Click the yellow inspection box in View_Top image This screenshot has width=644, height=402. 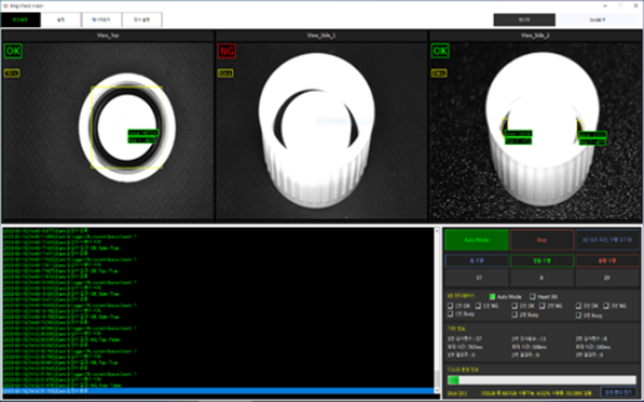126,127
